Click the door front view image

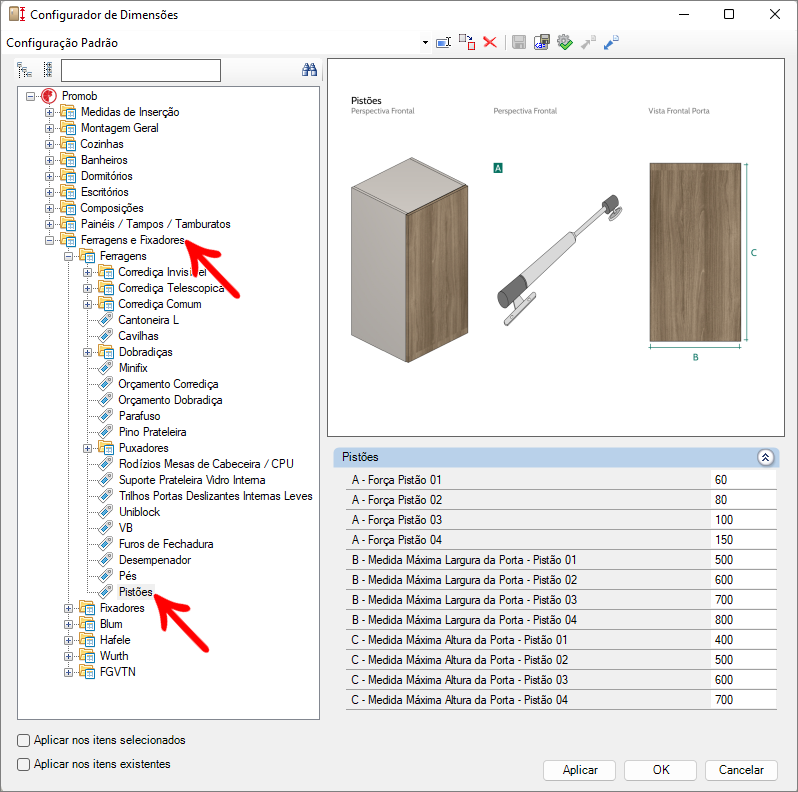tap(695, 252)
